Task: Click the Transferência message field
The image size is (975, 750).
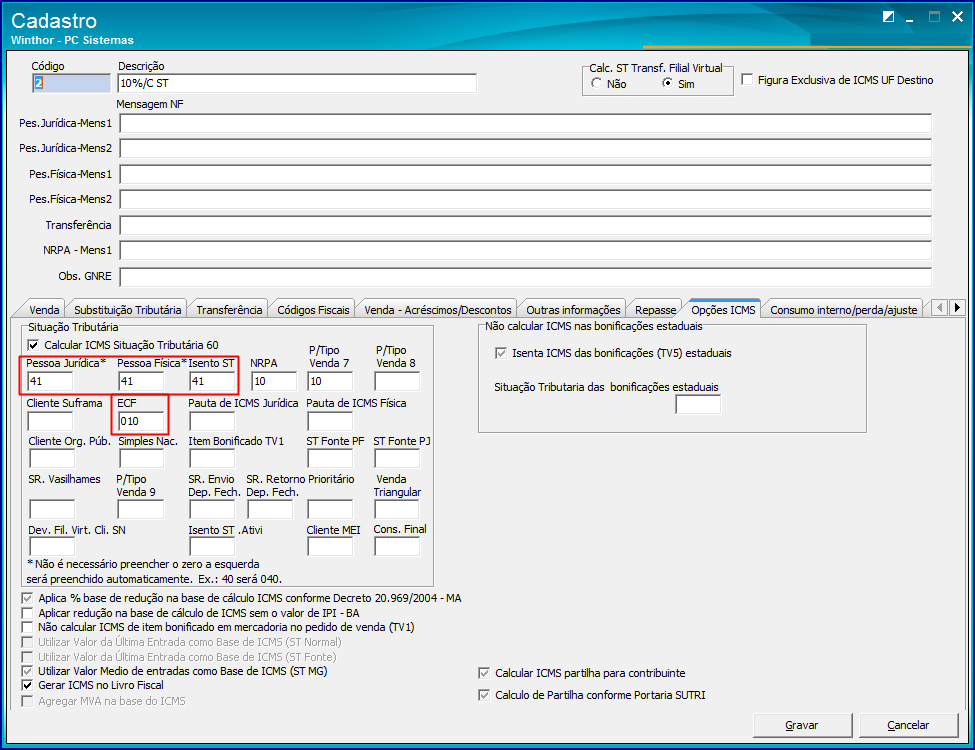Action: 525,225
